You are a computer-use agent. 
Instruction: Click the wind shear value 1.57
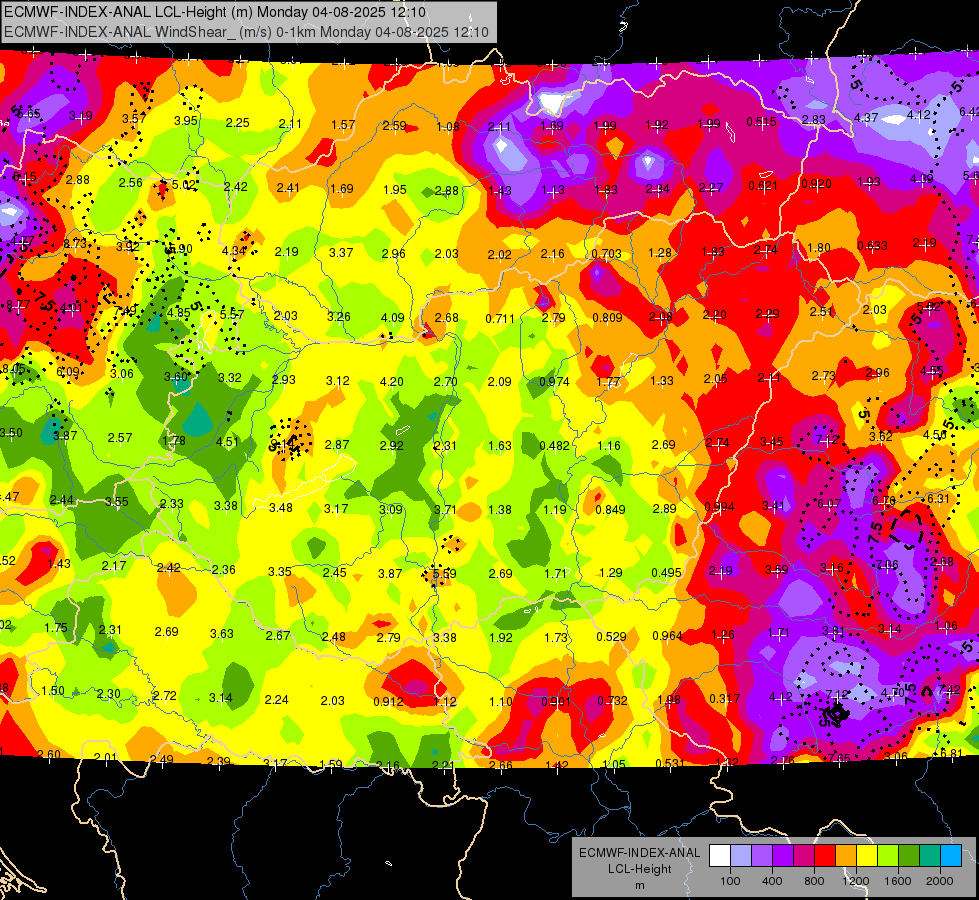point(343,125)
